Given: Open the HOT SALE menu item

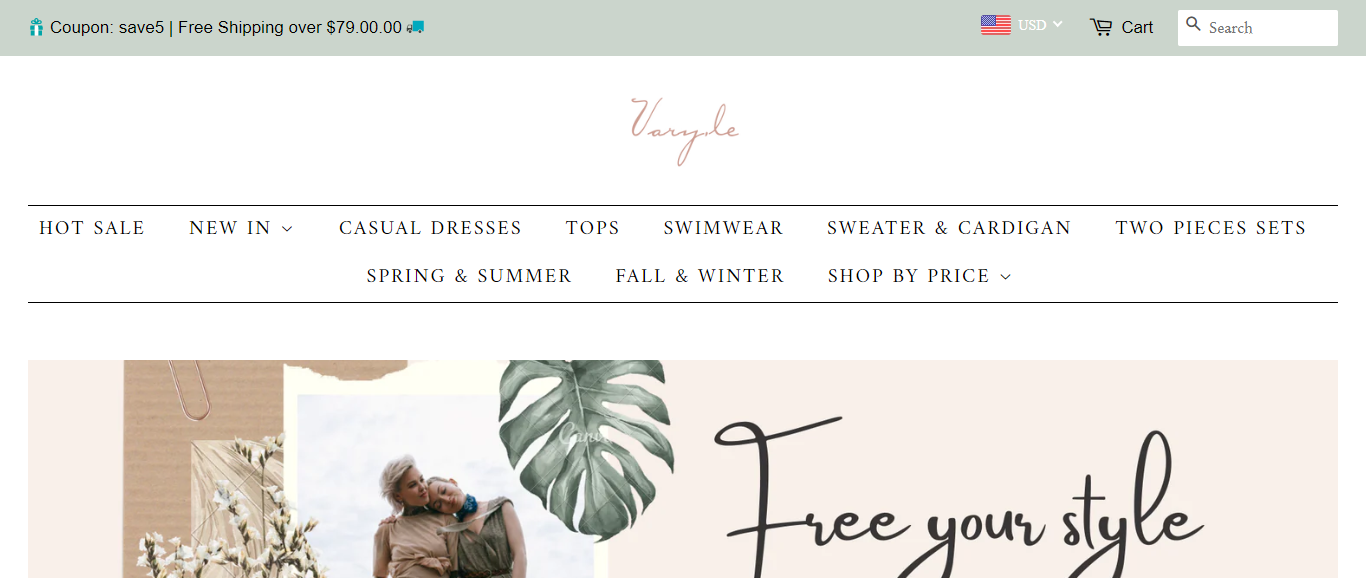Looking at the screenshot, I should pyautogui.click(x=92, y=228).
